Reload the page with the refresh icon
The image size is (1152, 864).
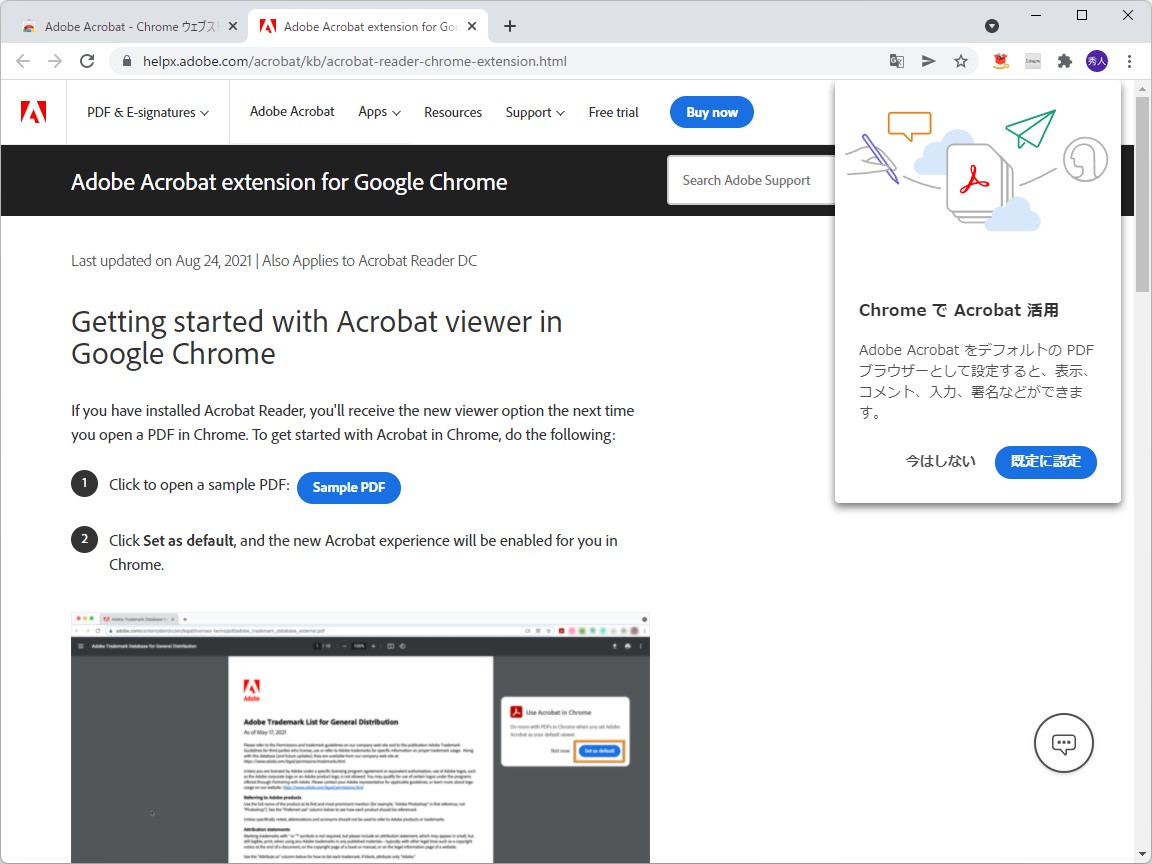87,61
